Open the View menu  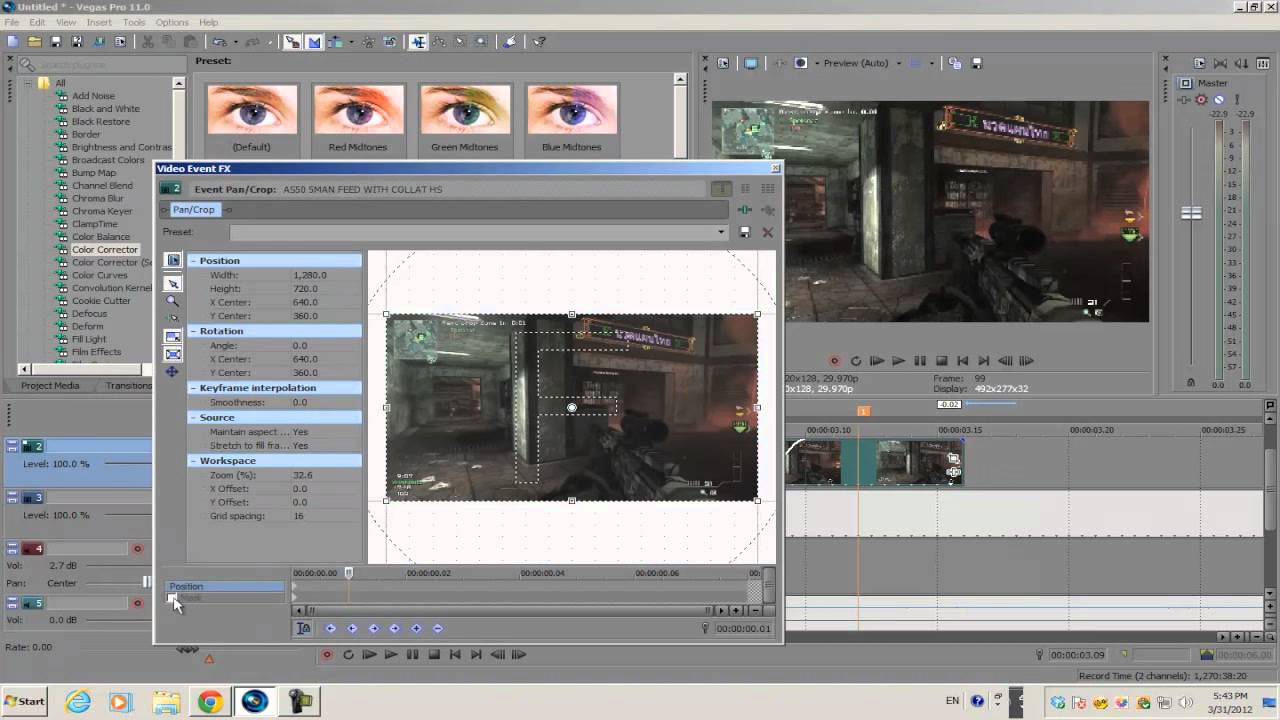pyautogui.click(x=66, y=22)
